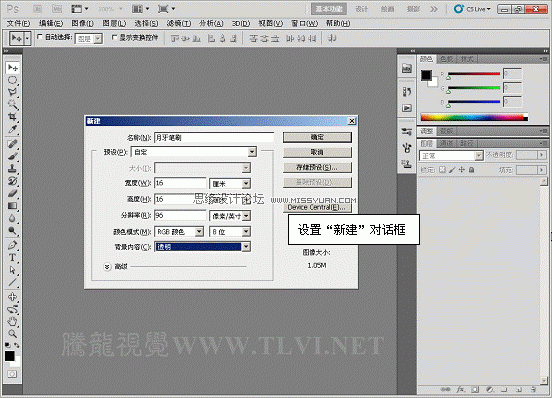Open the File menu

pyautogui.click(x=18, y=23)
